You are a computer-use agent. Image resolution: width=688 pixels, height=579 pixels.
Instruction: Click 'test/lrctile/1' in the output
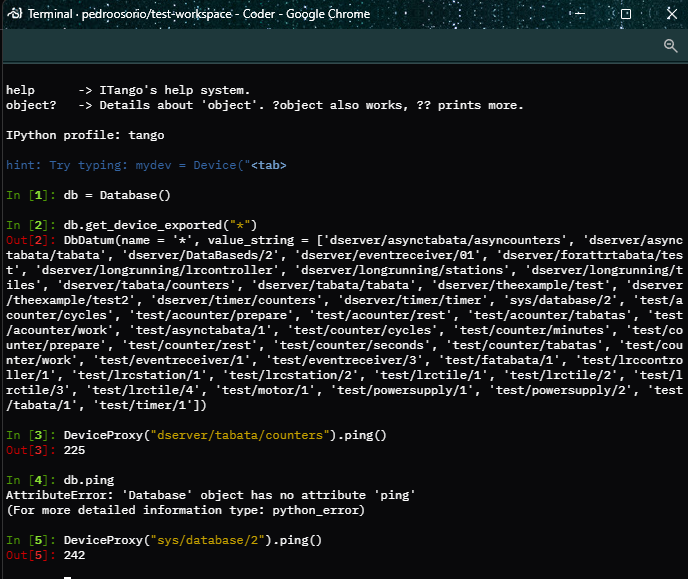430,375
